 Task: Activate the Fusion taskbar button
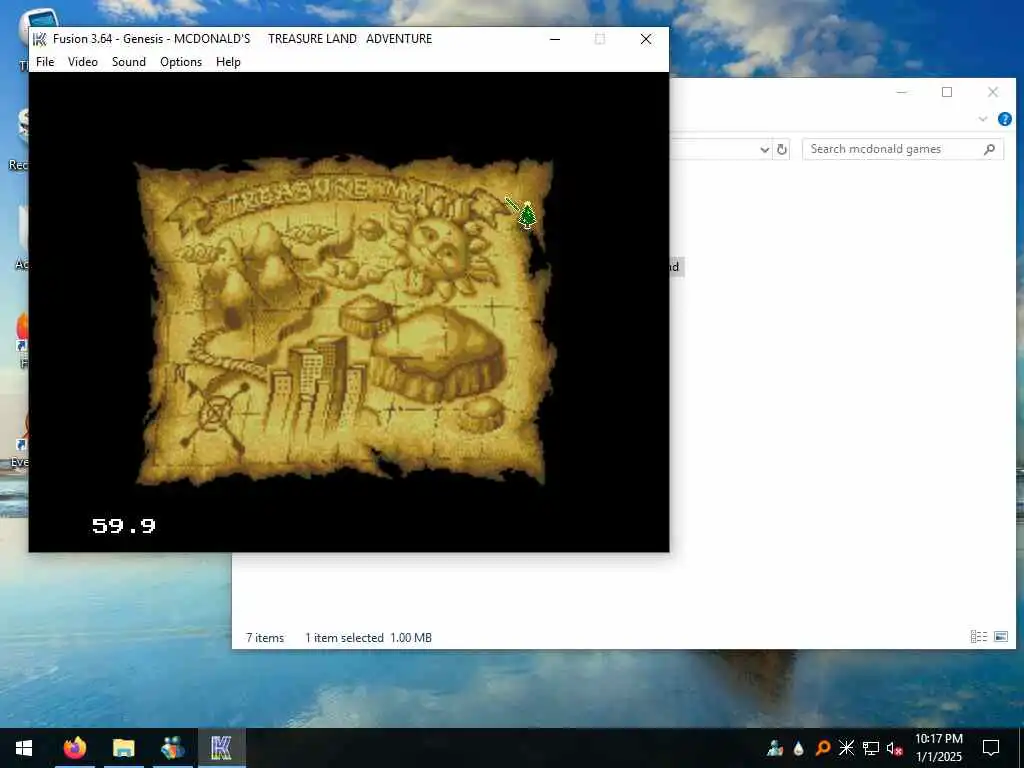221,748
